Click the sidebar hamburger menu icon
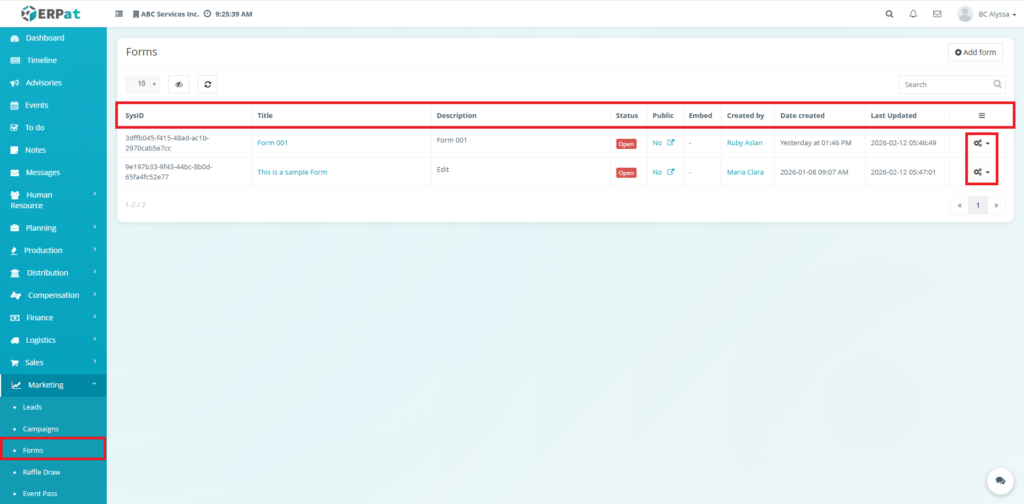1024x504 pixels. point(120,14)
